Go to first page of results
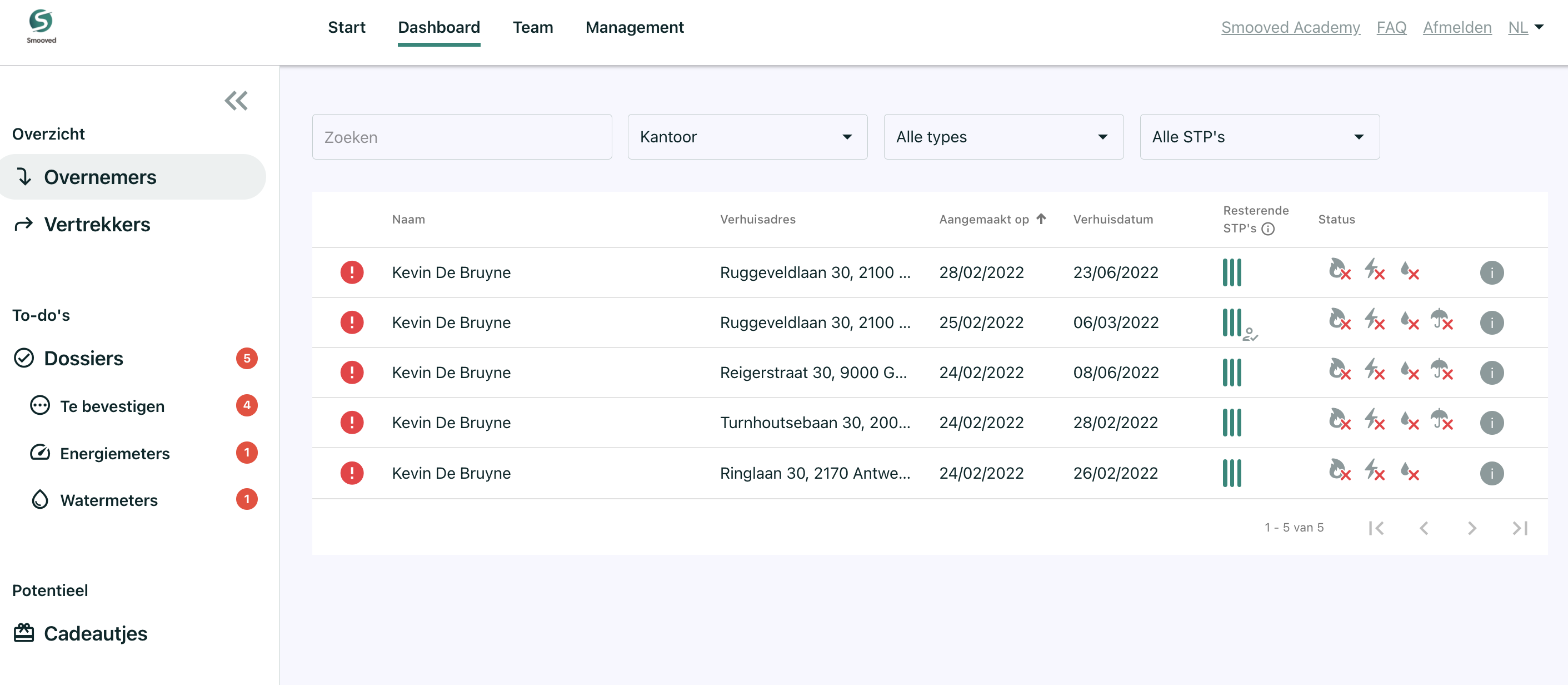The height and width of the screenshot is (685, 1568). pyautogui.click(x=1376, y=528)
